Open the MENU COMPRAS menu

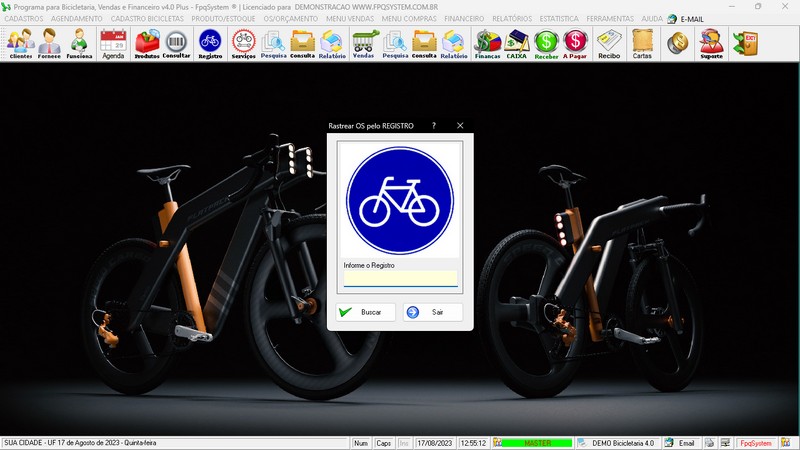pyautogui.click(x=409, y=19)
